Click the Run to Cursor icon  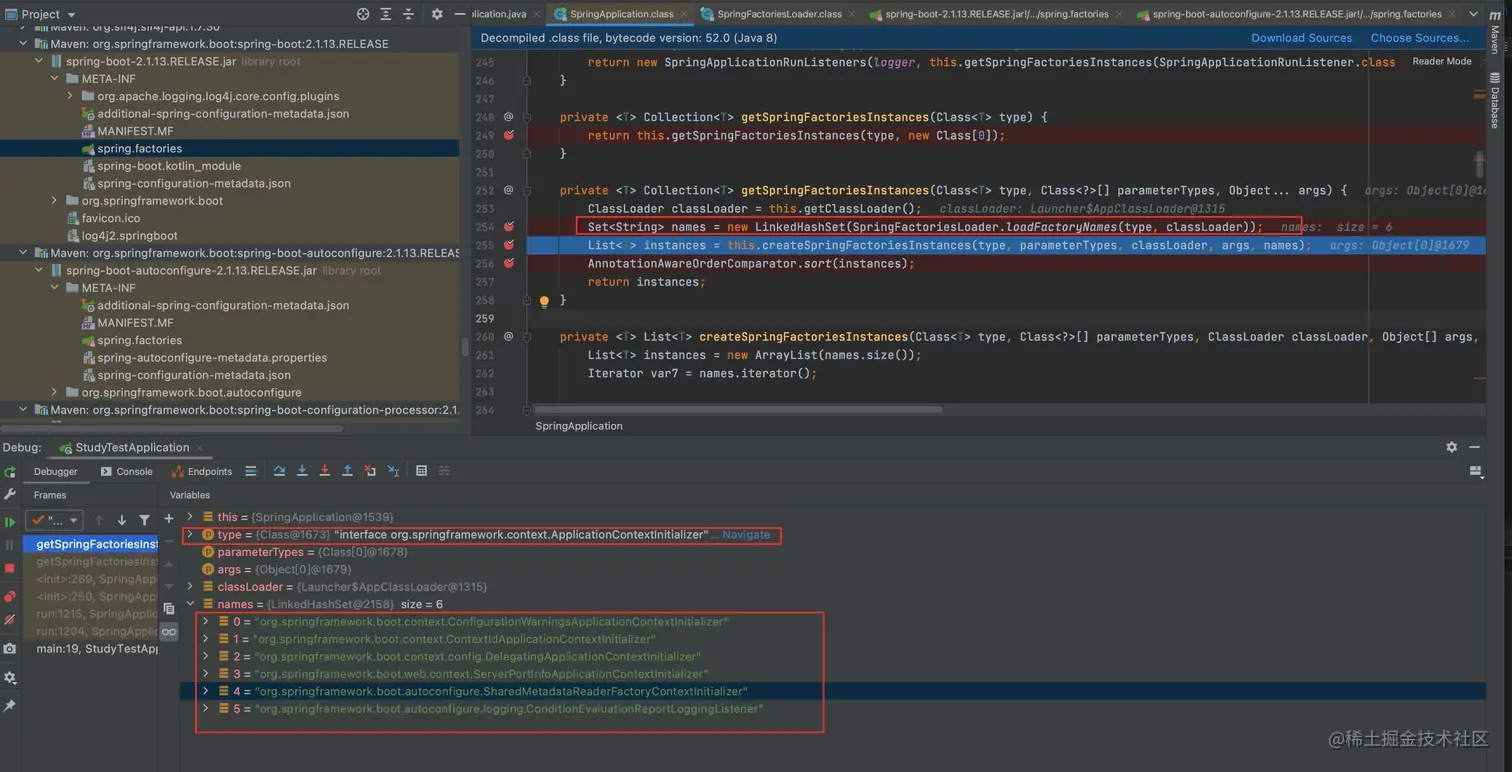click(393, 471)
